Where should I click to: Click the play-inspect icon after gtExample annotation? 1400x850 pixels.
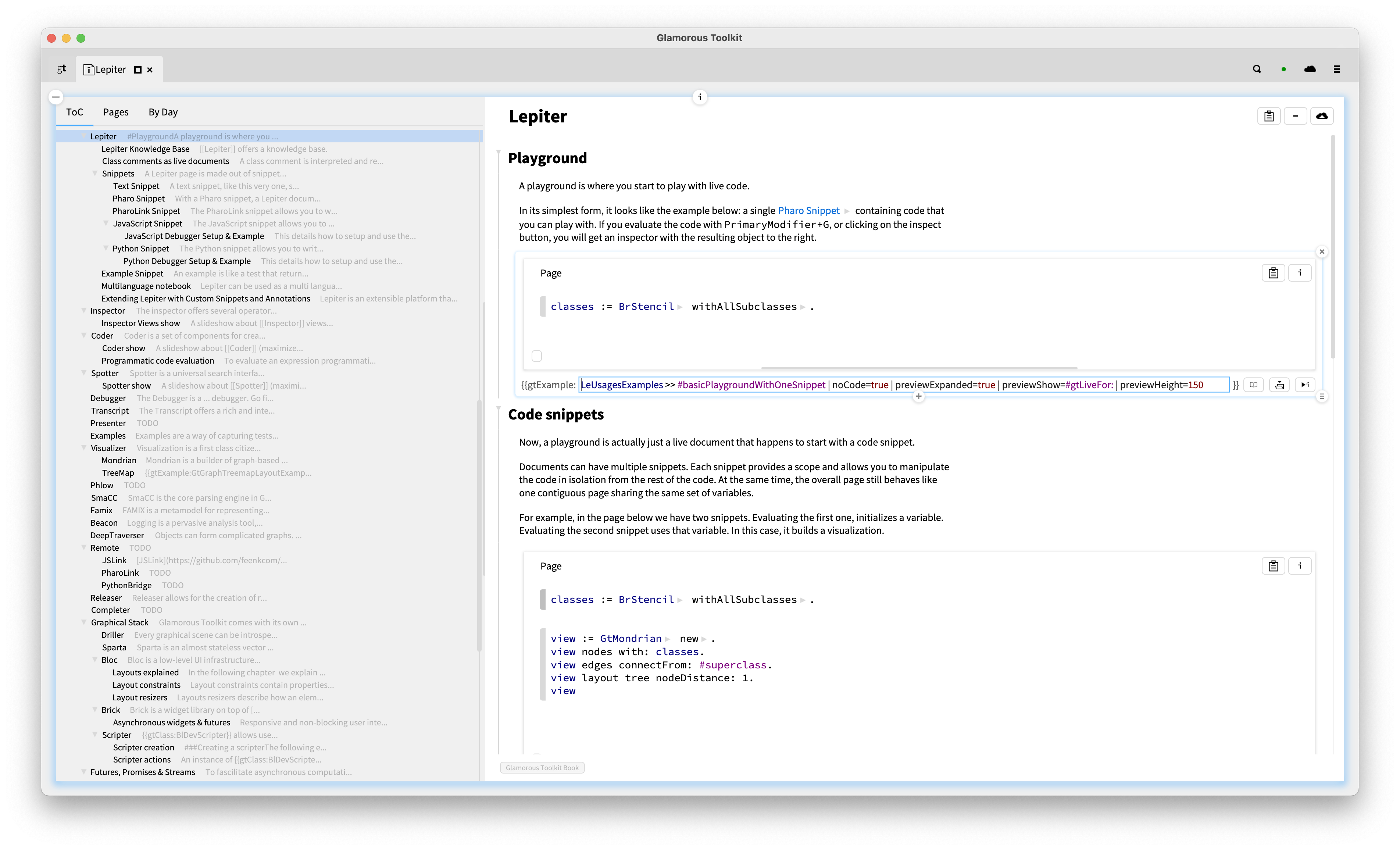(x=1305, y=385)
